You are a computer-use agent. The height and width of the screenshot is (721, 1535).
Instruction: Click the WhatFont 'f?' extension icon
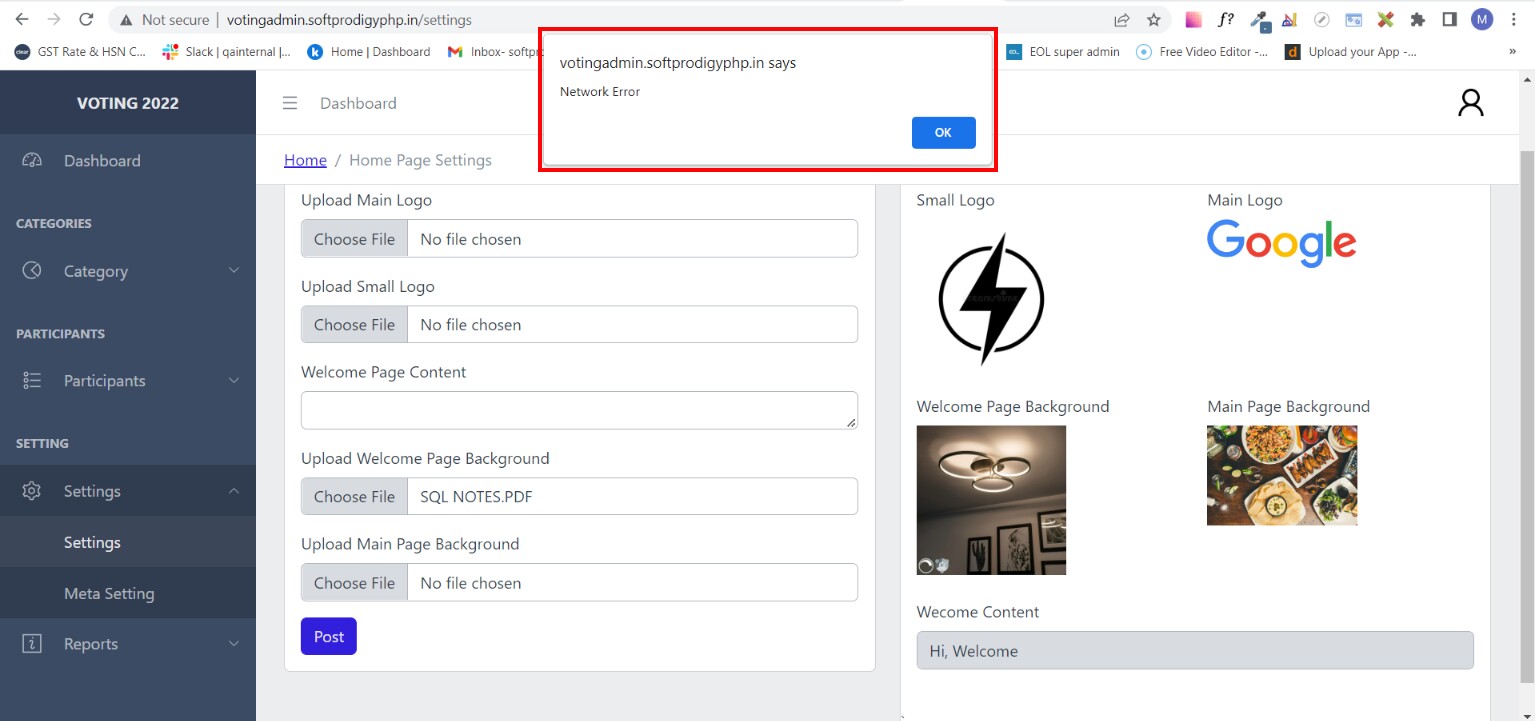1226,19
